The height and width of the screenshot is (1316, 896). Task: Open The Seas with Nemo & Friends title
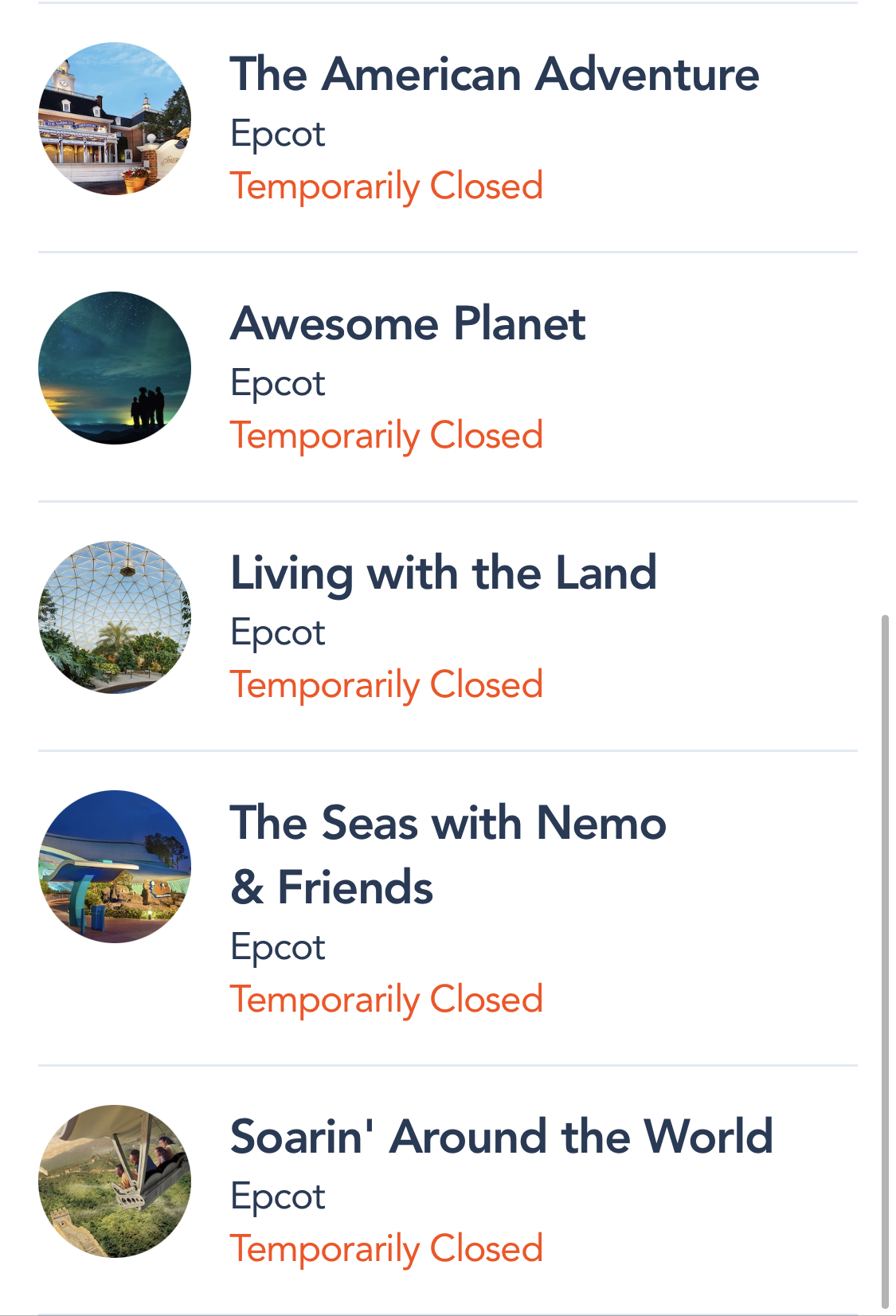coord(448,854)
